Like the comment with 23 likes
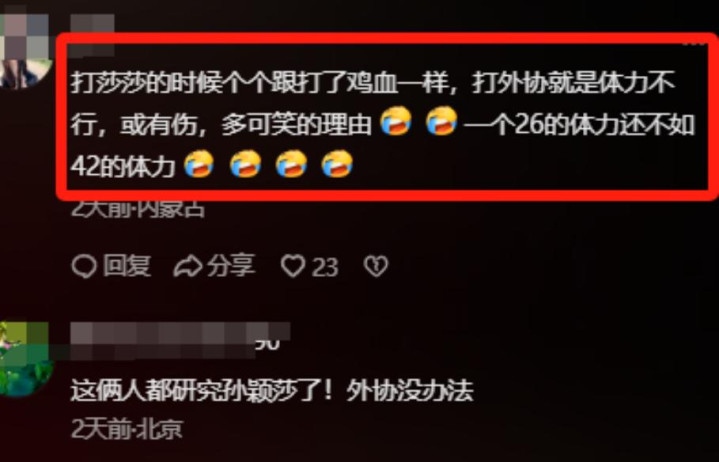This screenshot has width=719, height=462. pyautogui.click(x=293, y=266)
